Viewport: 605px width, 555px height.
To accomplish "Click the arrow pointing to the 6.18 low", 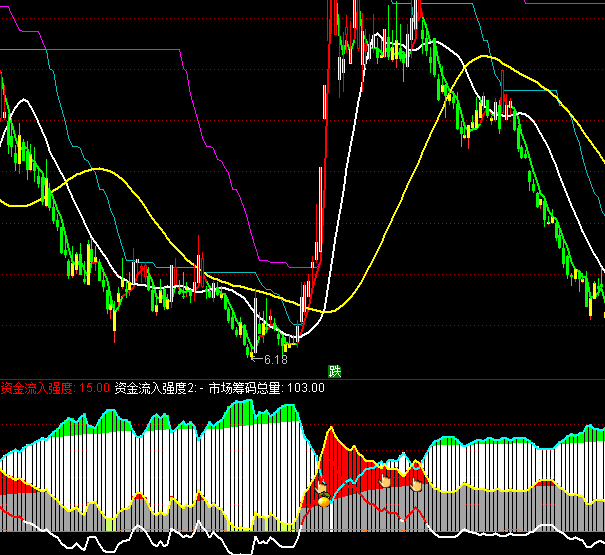I will (255, 359).
